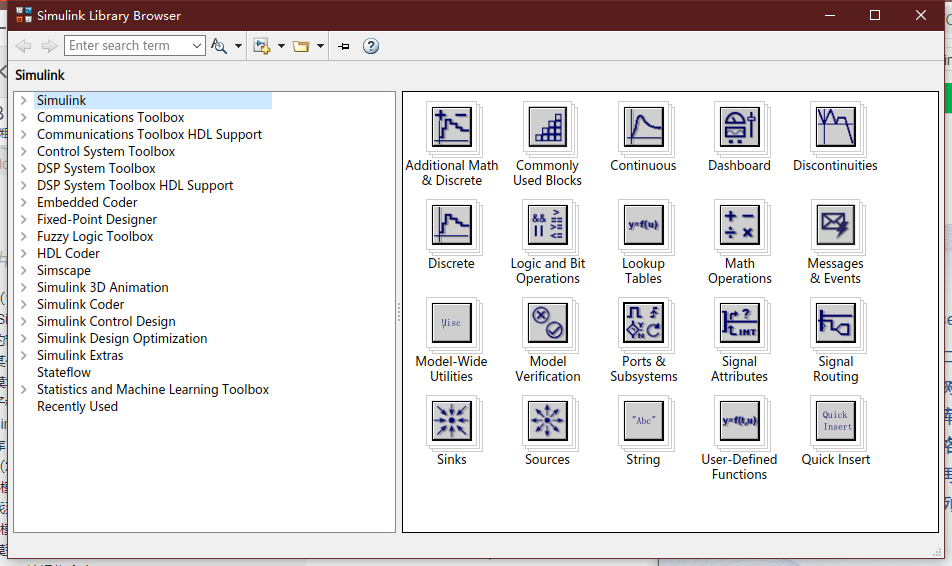Select DSP System Toolbox HDL Support

pos(135,185)
